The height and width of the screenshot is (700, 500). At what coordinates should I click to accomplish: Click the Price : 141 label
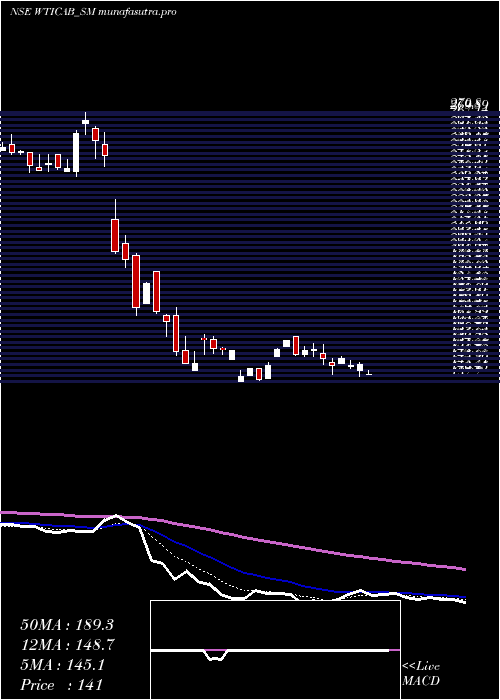pyautogui.click(x=62, y=685)
